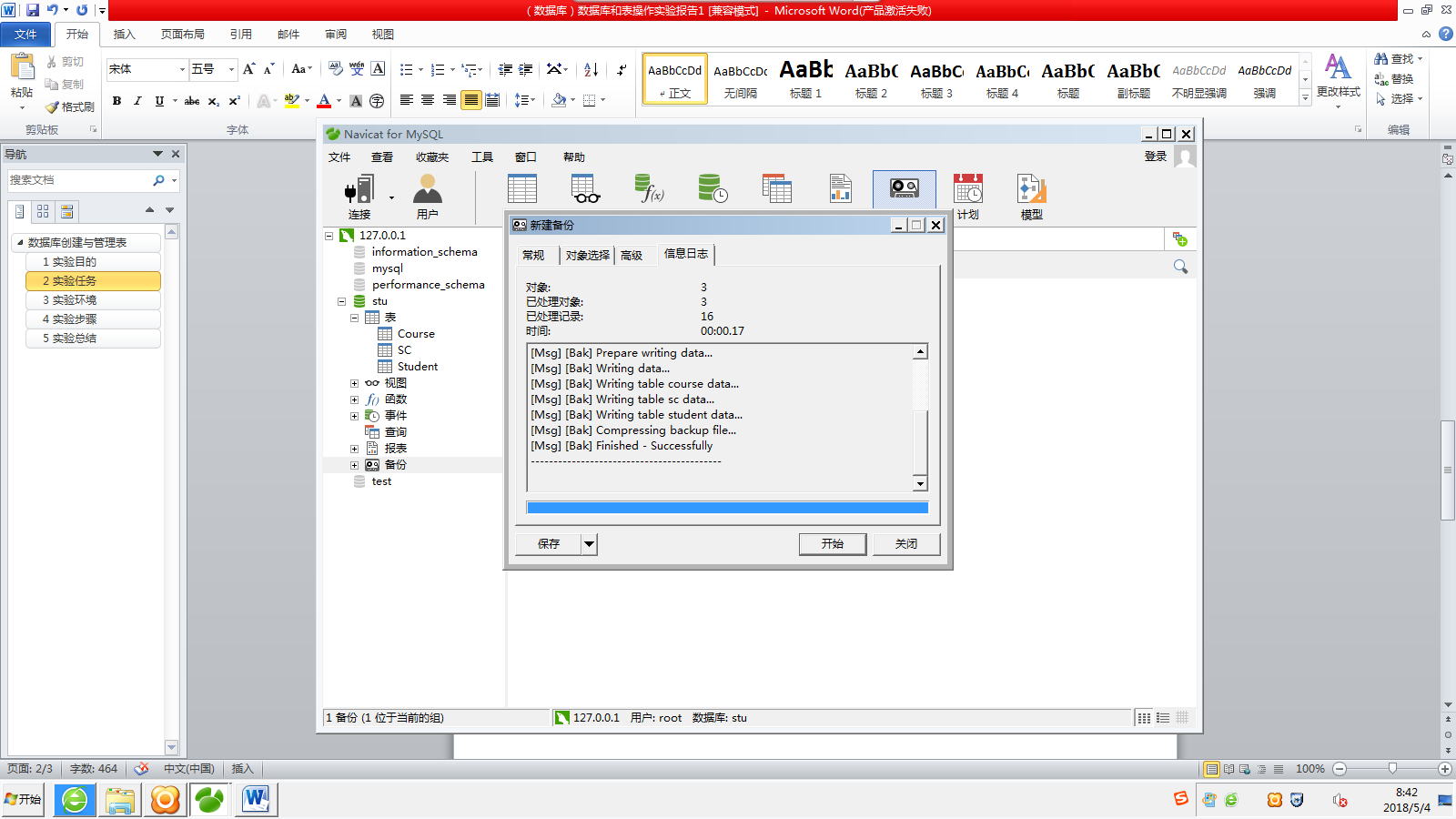Switch Word to print layout view in the status bar
The width and height of the screenshot is (1456, 819).
tap(1211, 769)
